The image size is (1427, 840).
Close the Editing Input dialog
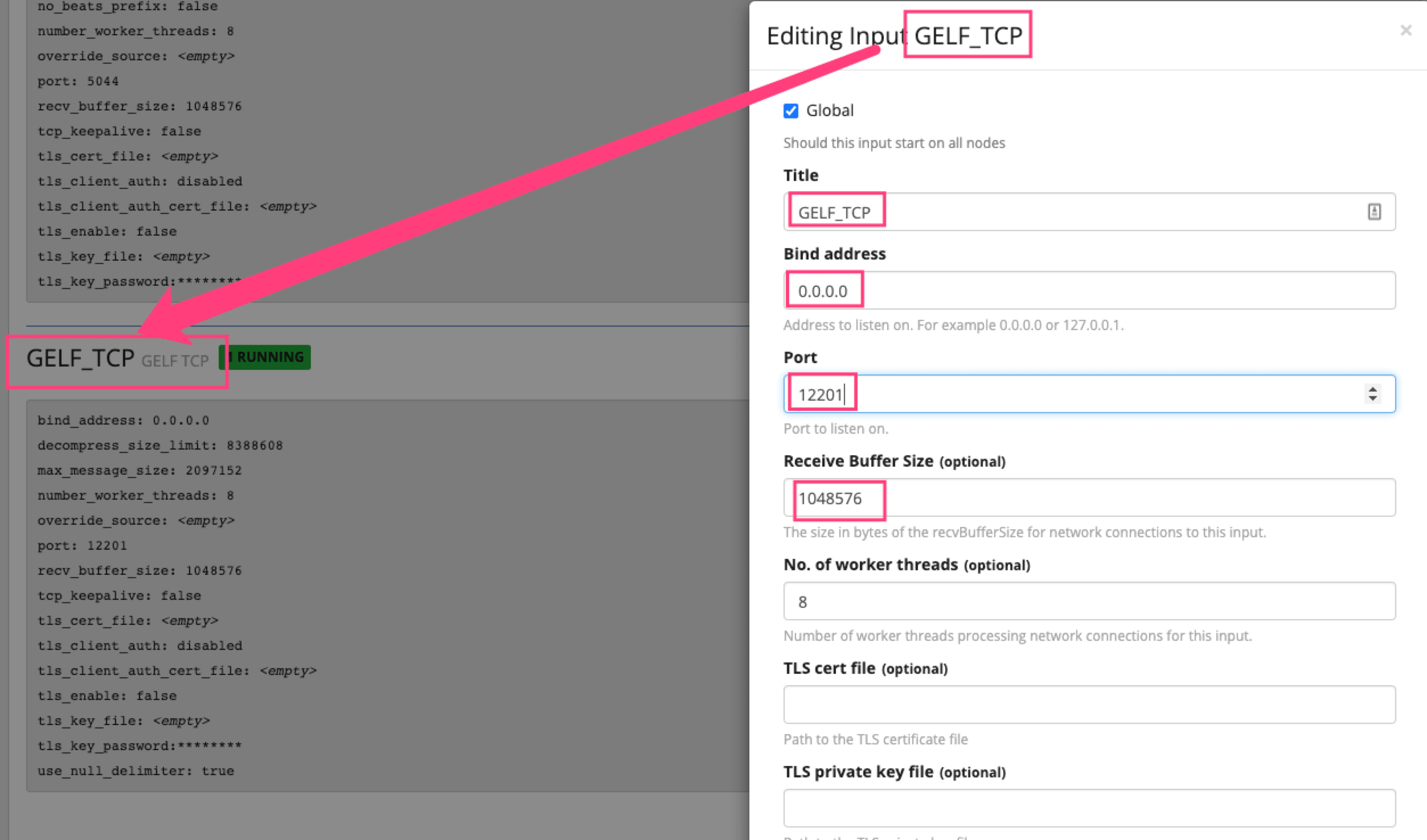click(x=1406, y=30)
